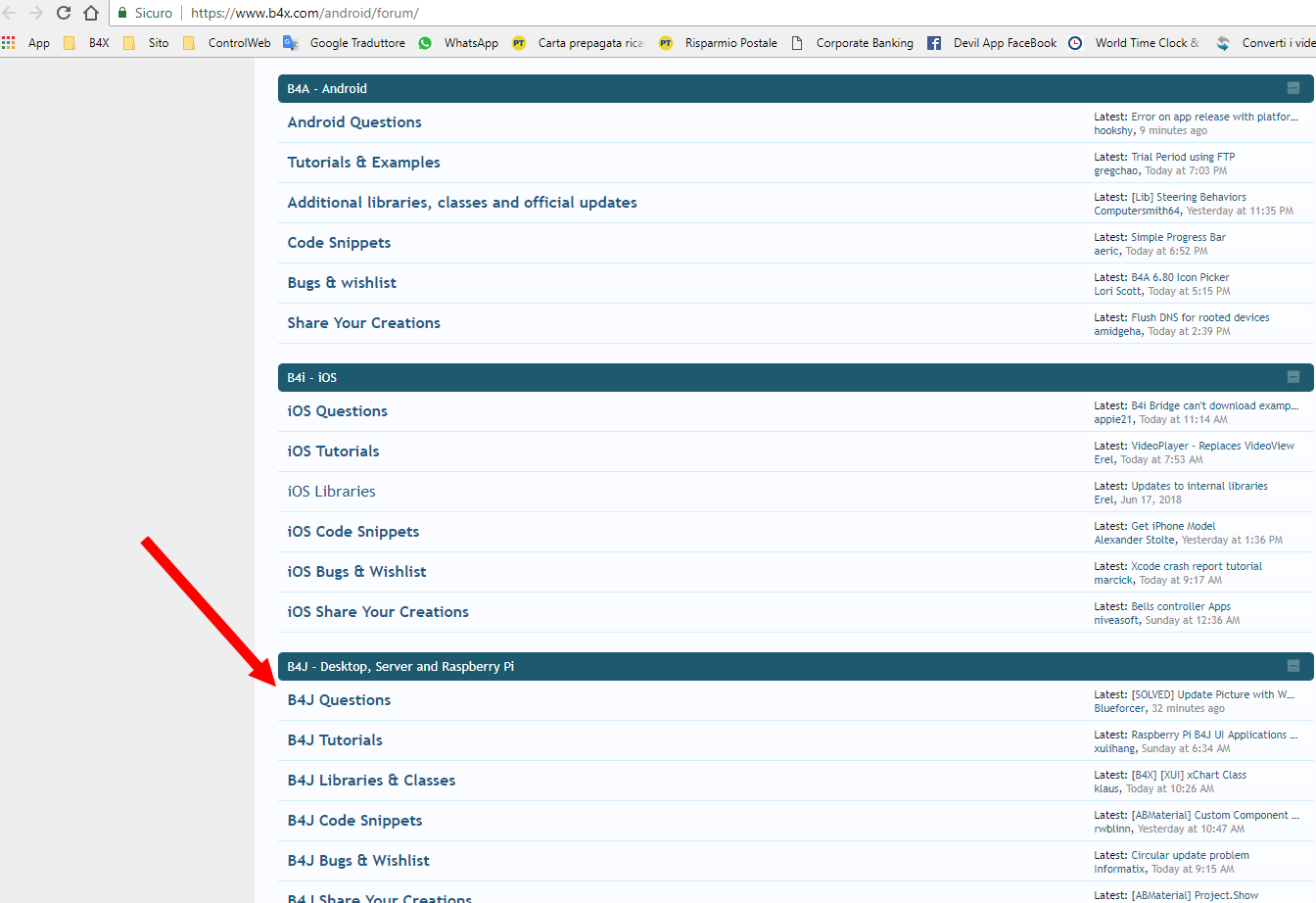Open latest thread [Lib] Steering Behaviors

pos(1189,197)
